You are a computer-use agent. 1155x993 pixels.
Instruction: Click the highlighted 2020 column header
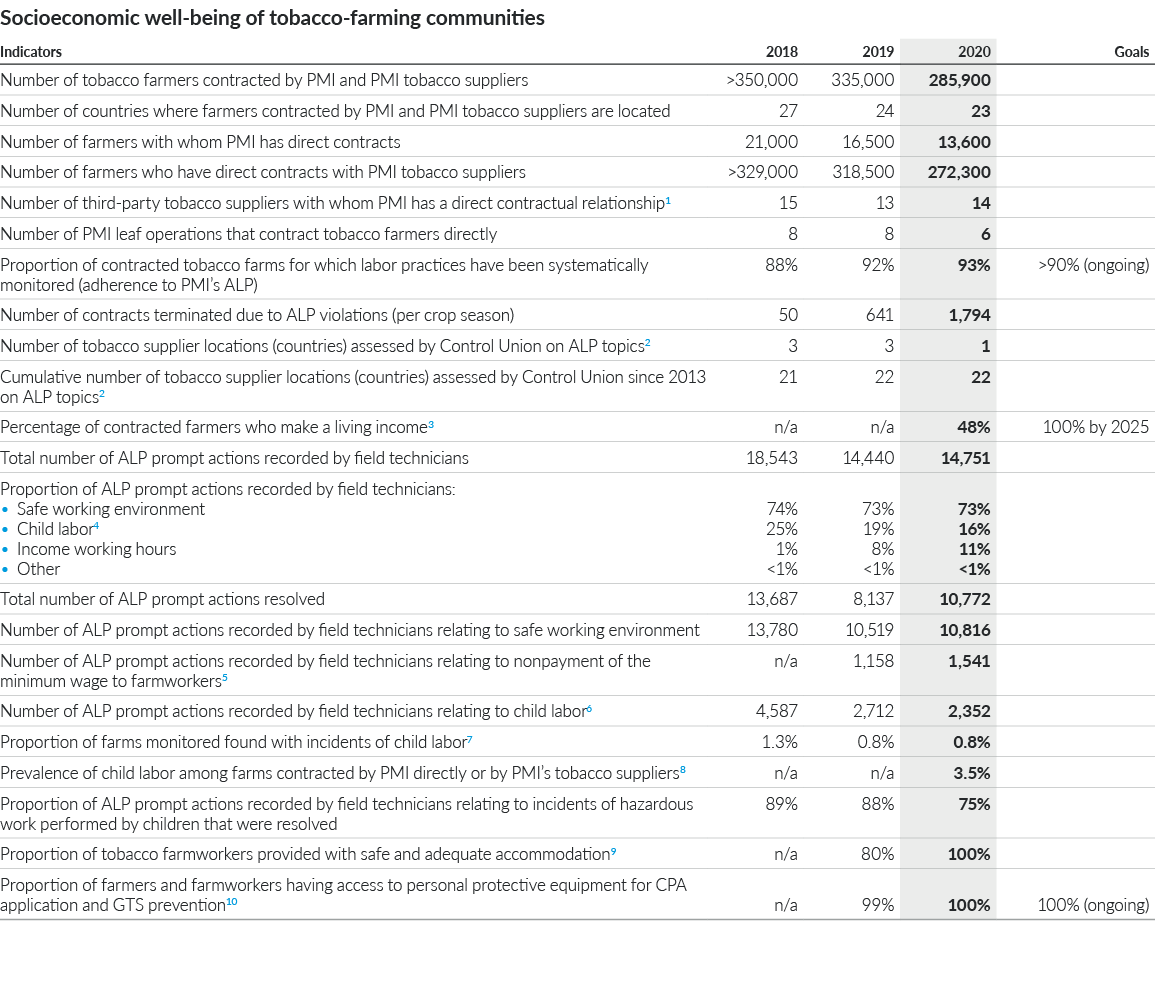(974, 52)
